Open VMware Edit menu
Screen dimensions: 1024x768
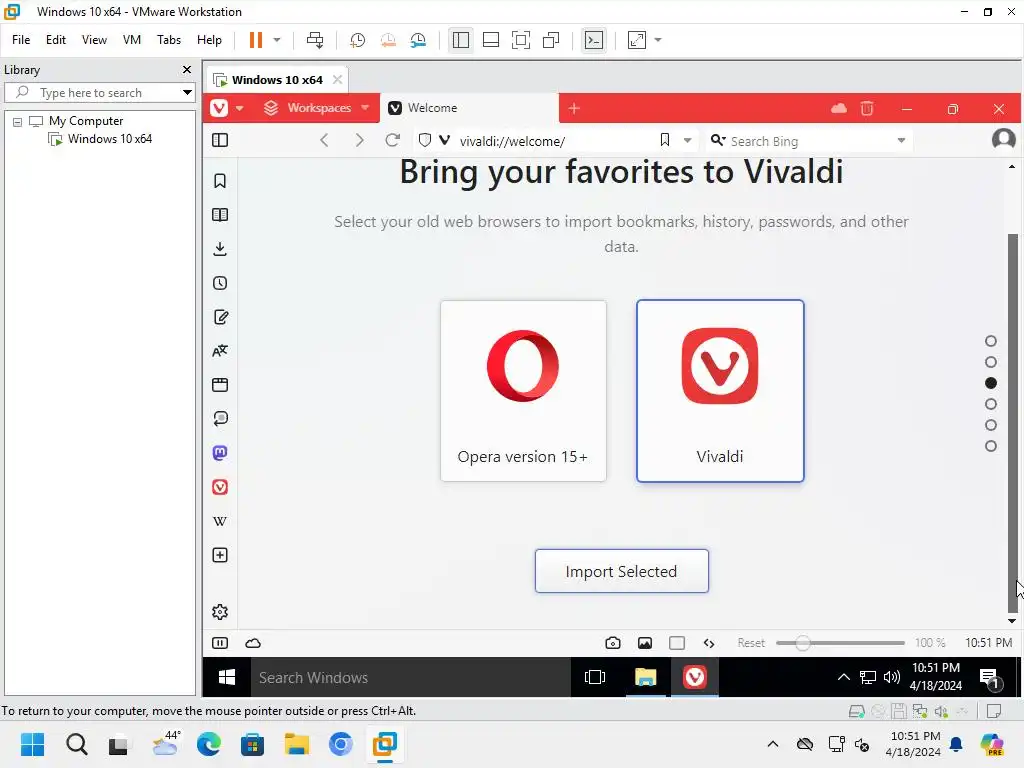[x=56, y=40]
